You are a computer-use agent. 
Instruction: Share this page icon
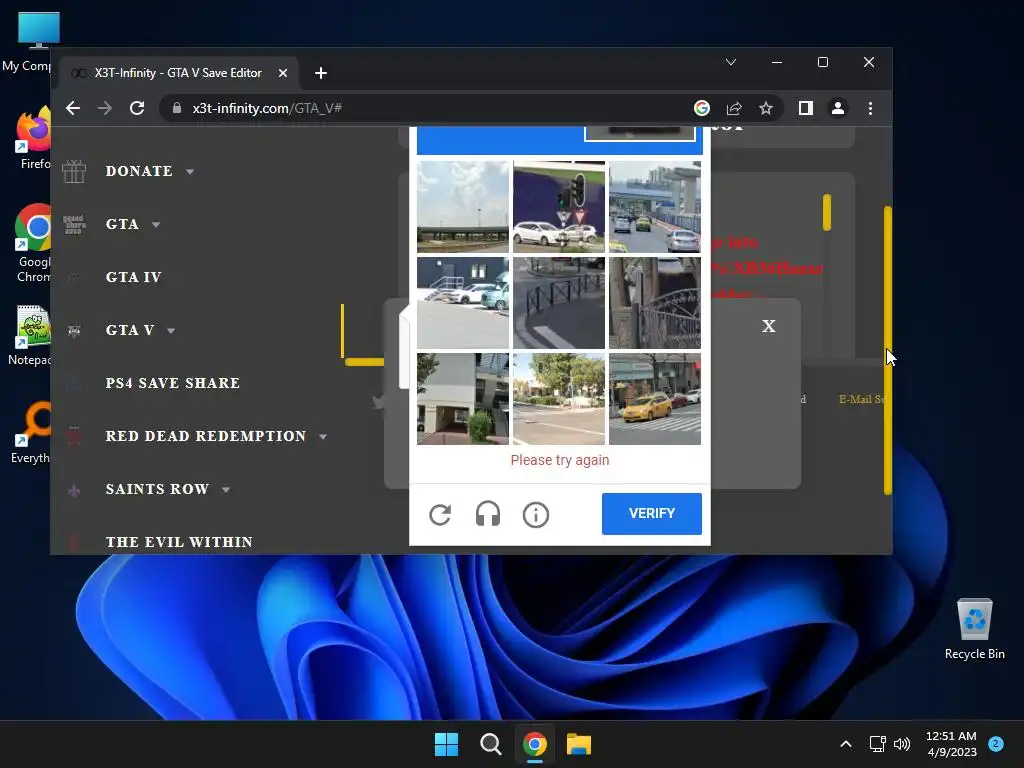tap(734, 108)
